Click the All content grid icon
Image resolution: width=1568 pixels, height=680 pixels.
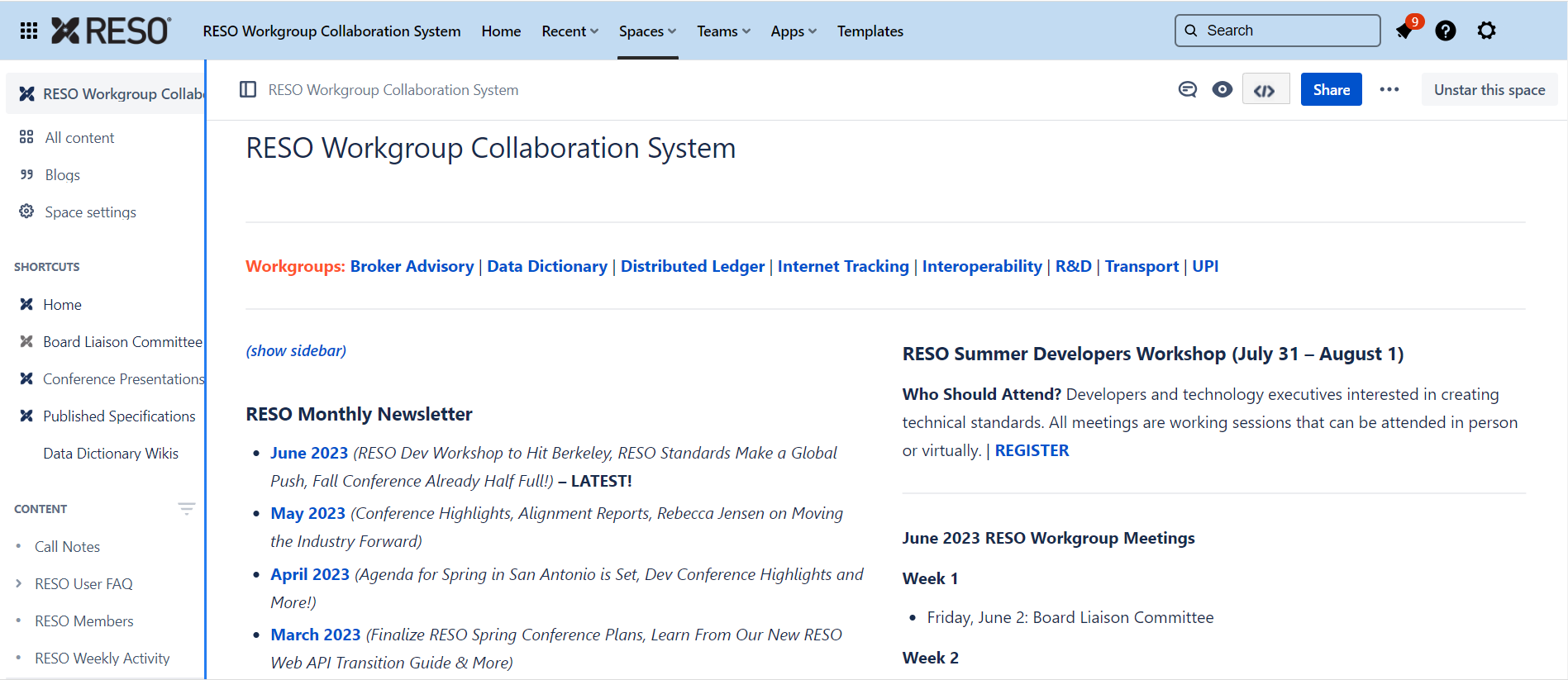(x=26, y=137)
